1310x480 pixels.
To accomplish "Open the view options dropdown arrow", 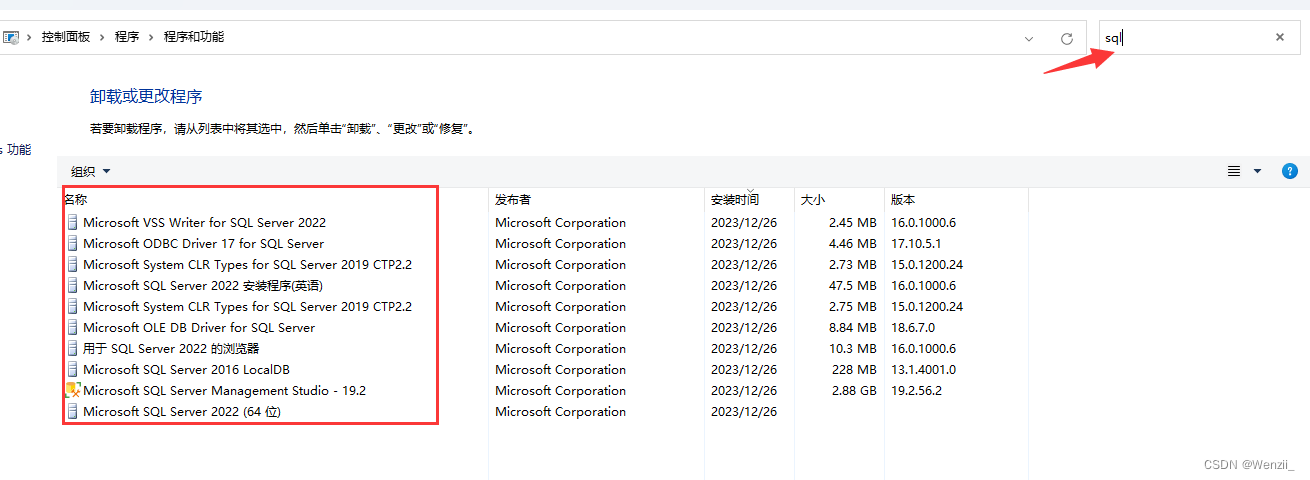I will point(1257,171).
